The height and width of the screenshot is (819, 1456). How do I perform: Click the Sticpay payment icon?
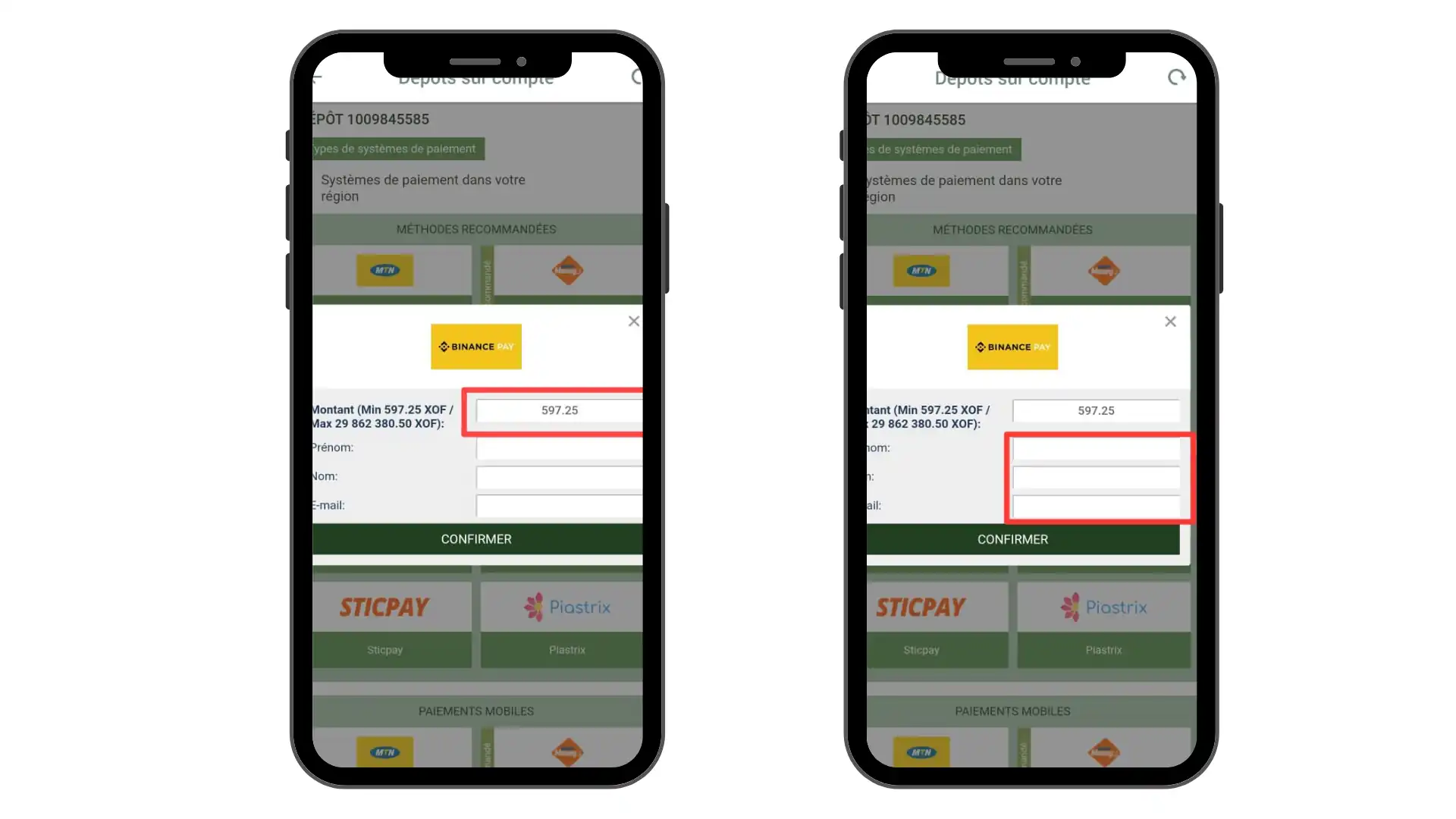(x=385, y=607)
